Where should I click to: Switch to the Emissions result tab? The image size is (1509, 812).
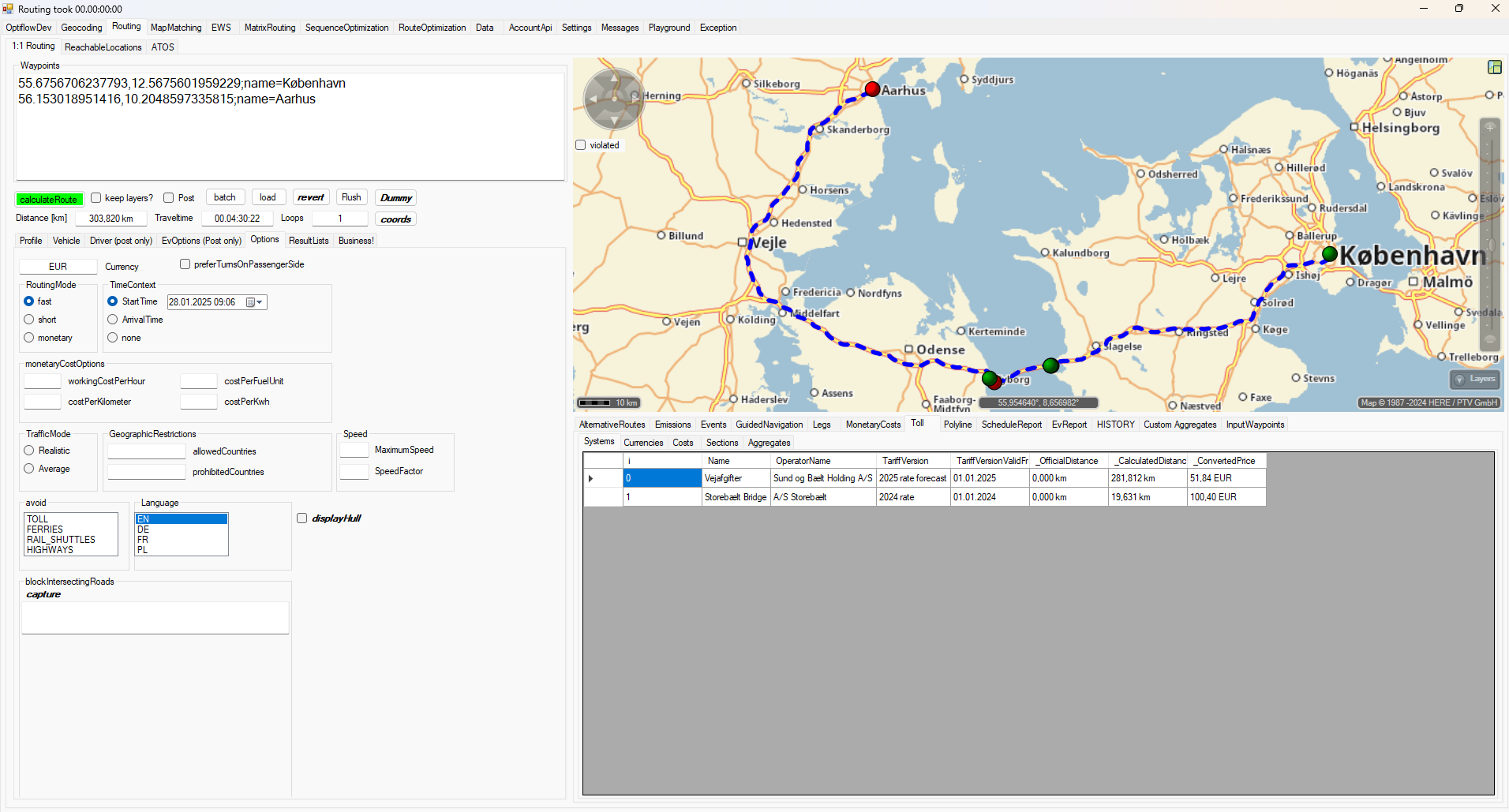(672, 425)
